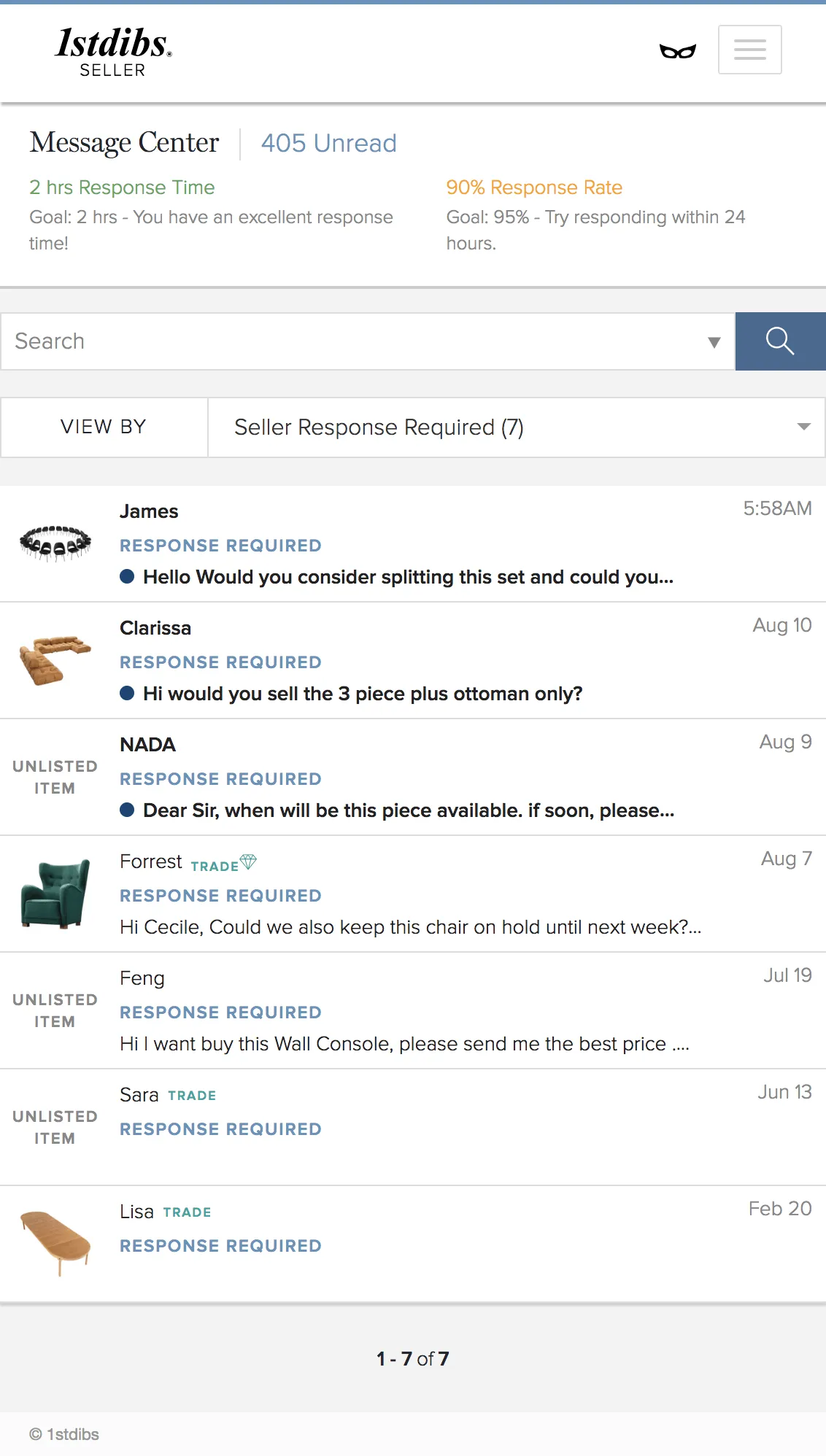The height and width of the screenshot is (1456, 826).
Task: Open Feng's Wall Console message
Action: click(x=413, y=1011)
